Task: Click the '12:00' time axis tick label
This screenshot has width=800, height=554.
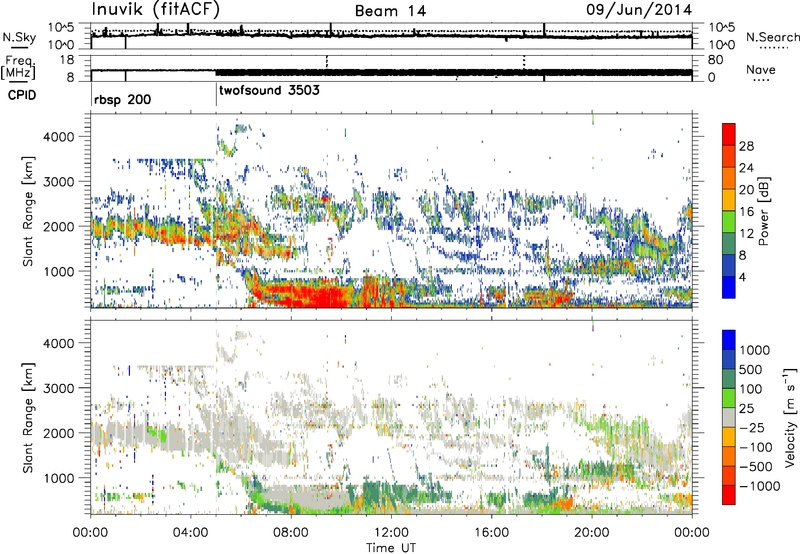Action: pos(391,533)
